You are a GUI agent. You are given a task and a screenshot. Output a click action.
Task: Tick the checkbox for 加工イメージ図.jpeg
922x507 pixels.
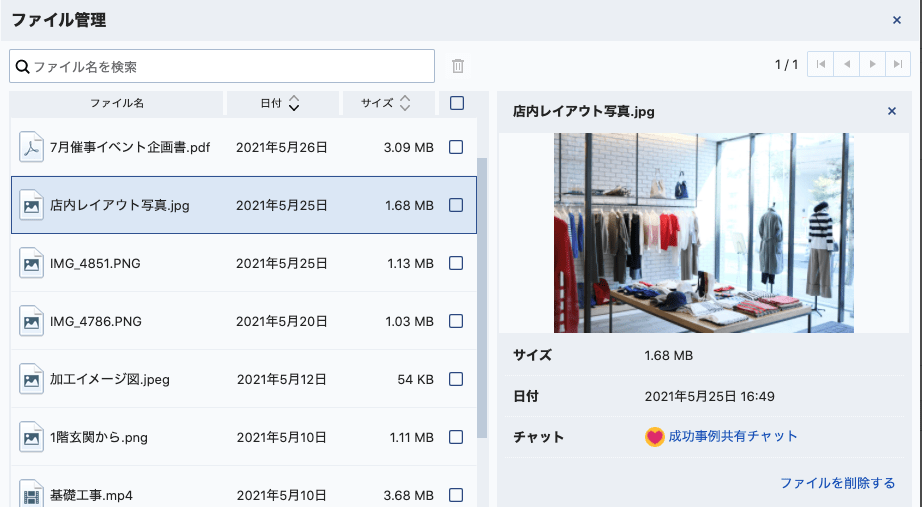[x=456, y=379]
